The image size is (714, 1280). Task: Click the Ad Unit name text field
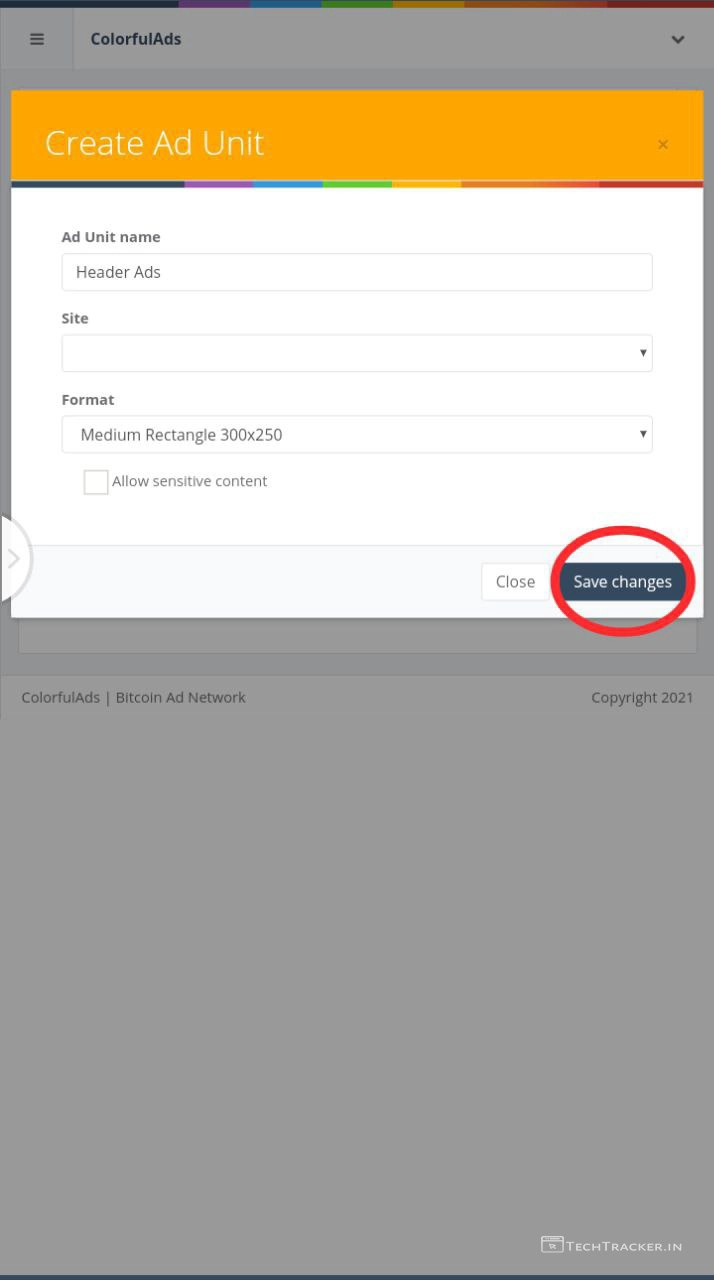pos(357,272)
